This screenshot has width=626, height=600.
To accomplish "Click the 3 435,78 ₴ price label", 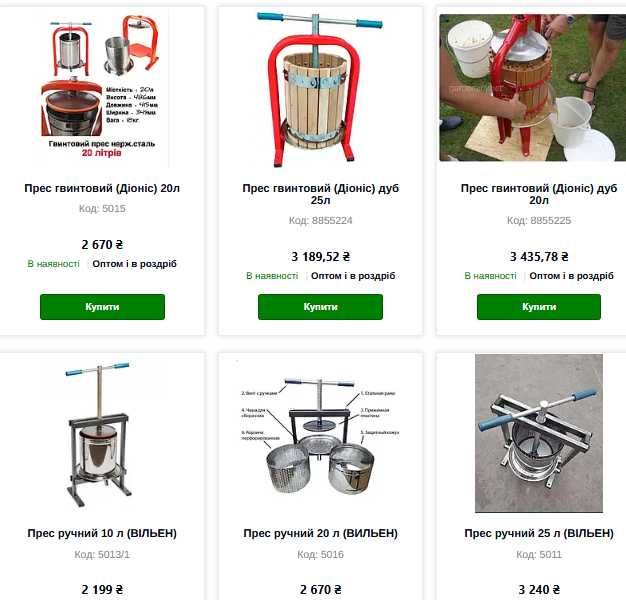I will [x=539, y=256].
